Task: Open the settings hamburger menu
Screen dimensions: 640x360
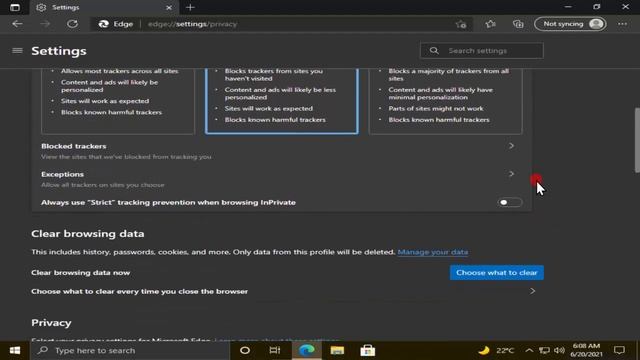Action: 17,51
